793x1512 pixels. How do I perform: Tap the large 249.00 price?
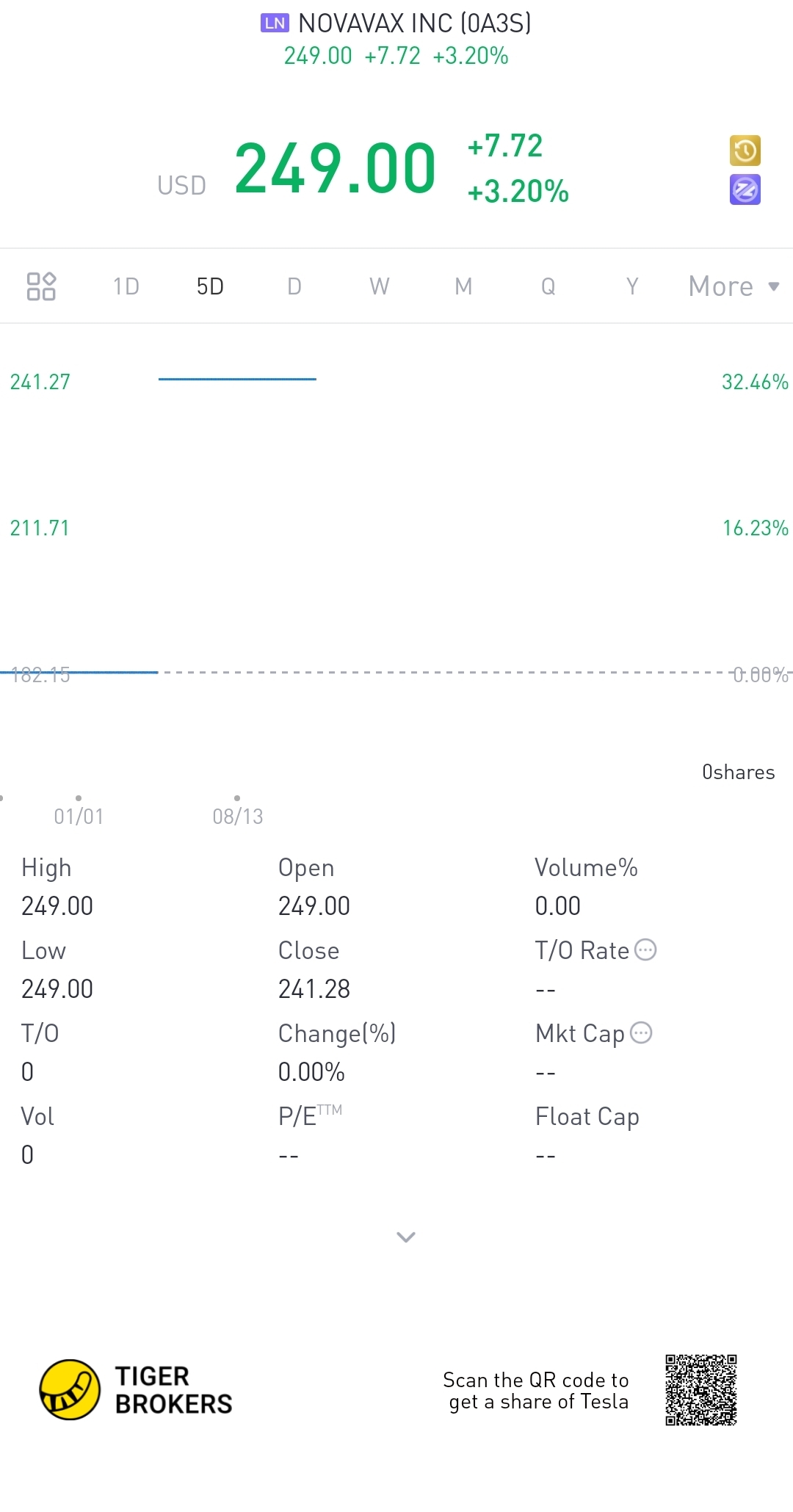click(x=336, y=169)
